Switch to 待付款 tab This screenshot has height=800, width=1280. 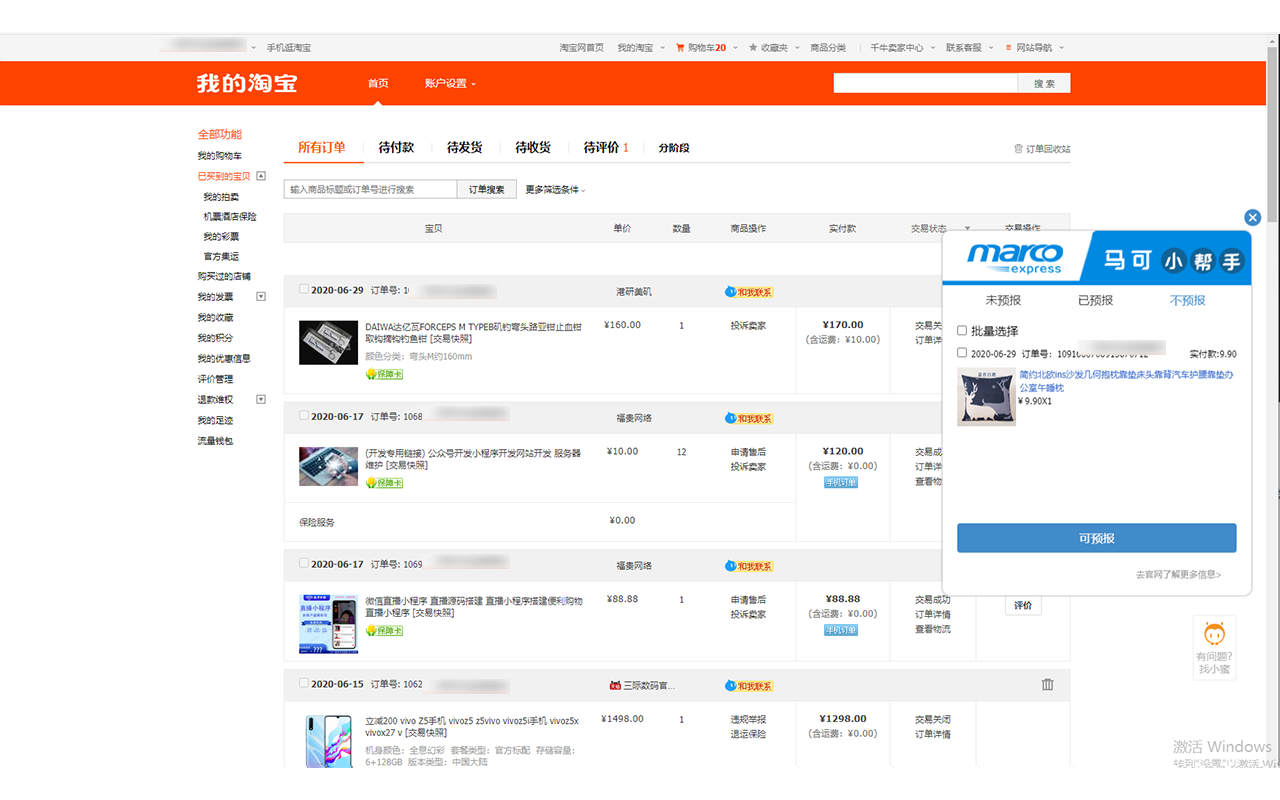click(396, 147)
